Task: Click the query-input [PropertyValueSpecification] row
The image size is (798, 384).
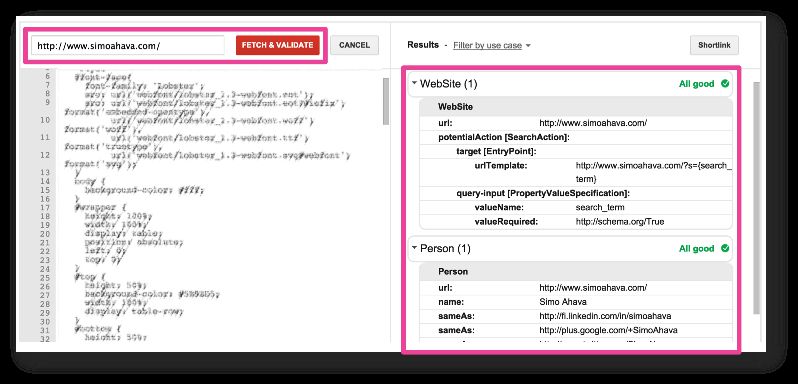Action: point(576,193)
